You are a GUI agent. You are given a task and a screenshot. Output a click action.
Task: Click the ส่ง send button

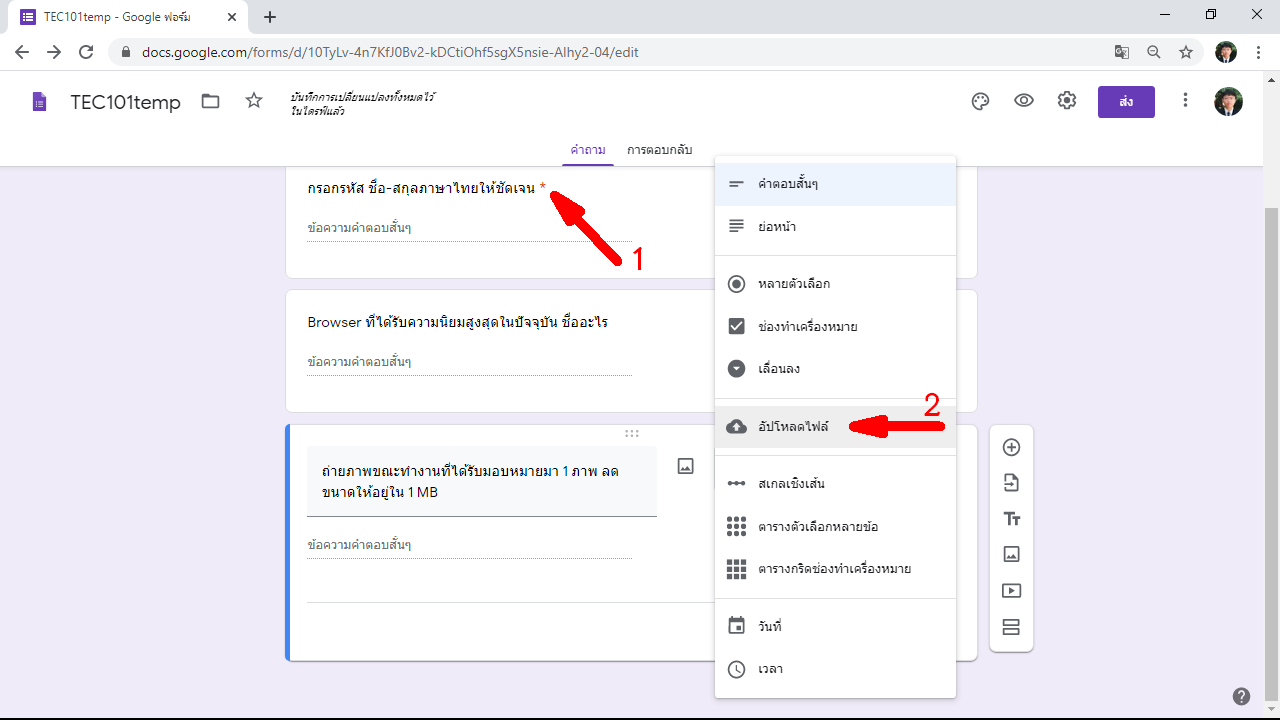click(1126, 102)
